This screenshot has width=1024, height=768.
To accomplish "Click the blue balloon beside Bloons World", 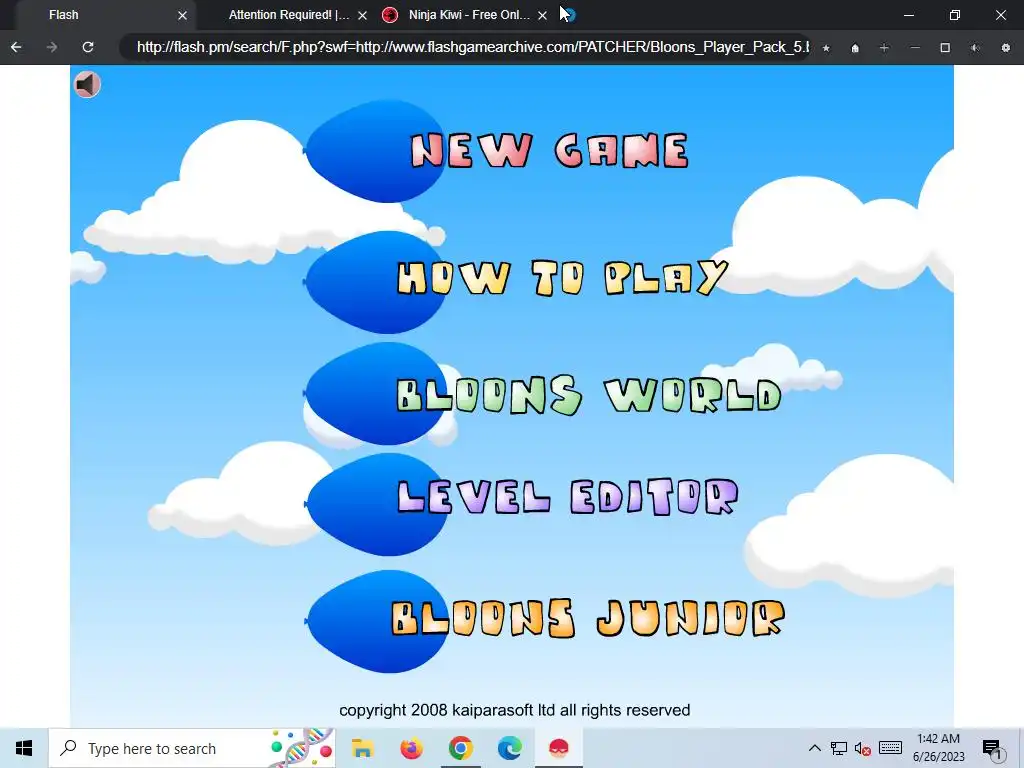I will [x=376, y=393].
